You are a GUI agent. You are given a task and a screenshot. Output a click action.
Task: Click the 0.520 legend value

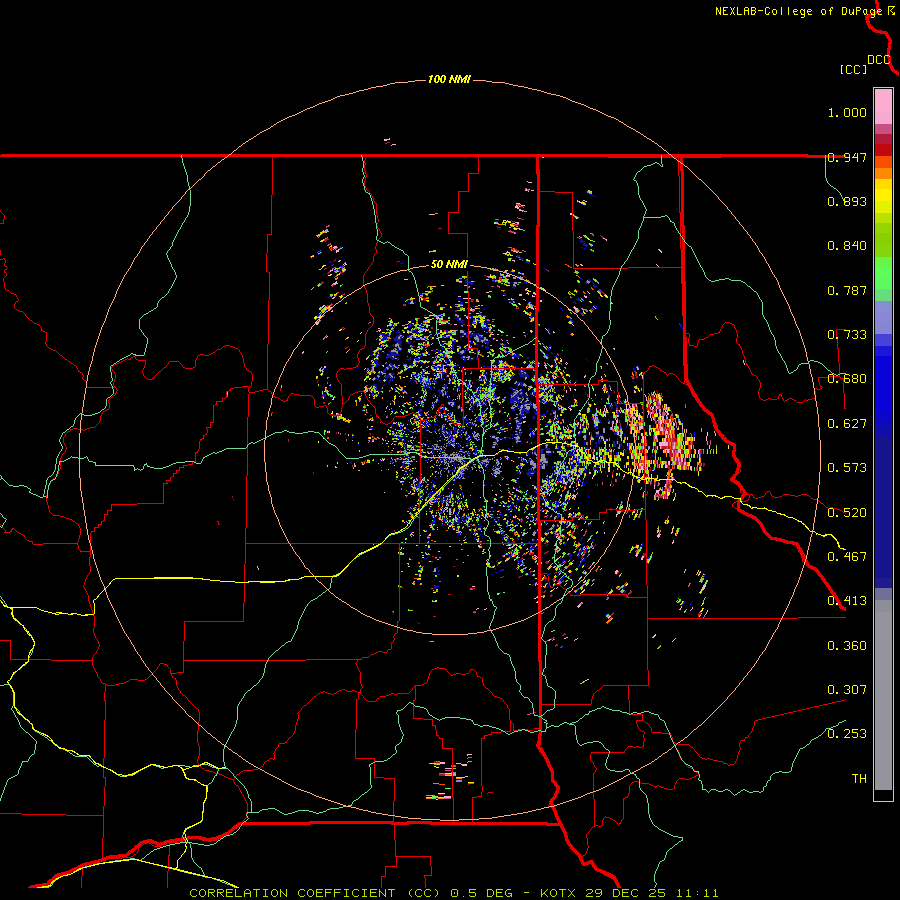coord(847,513)
